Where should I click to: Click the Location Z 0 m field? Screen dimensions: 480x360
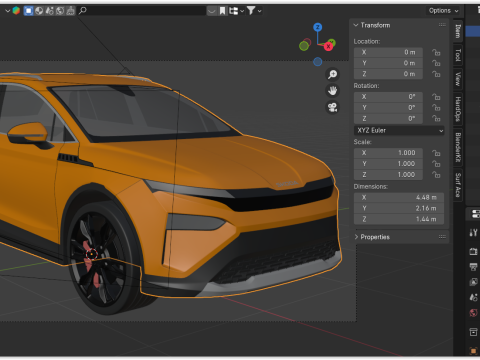coord(388,74)
